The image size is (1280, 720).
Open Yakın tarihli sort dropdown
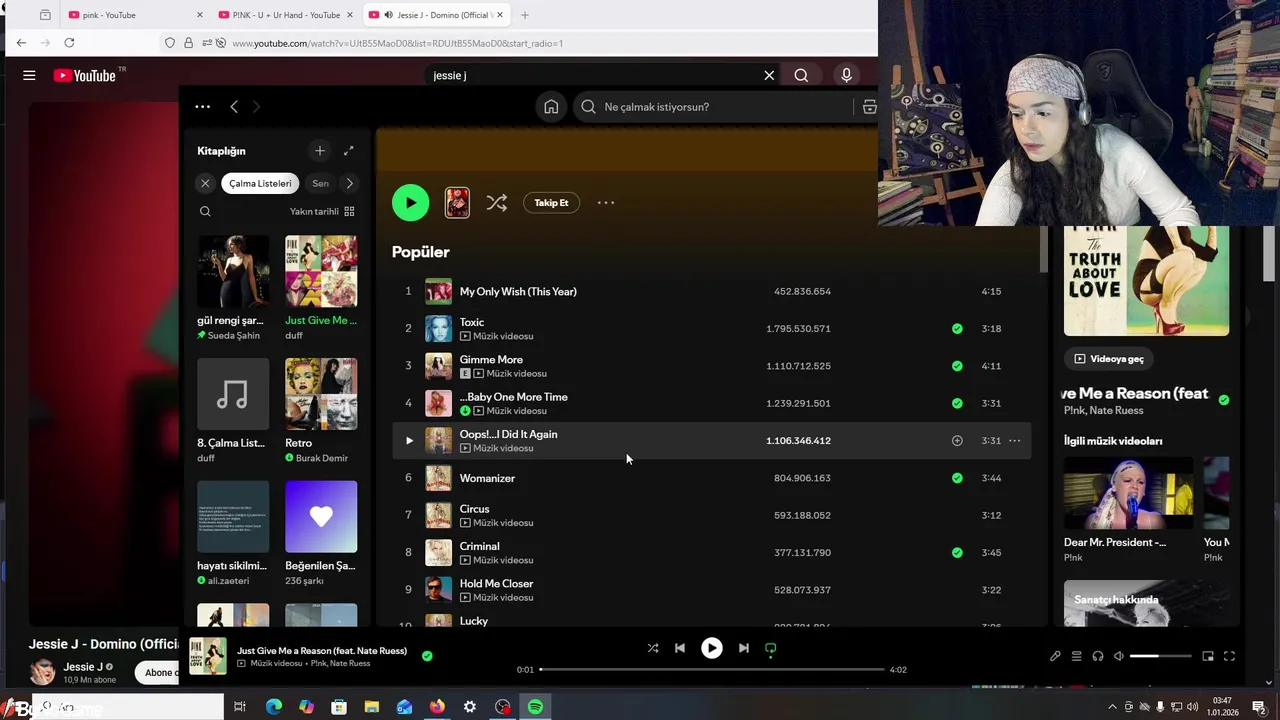322,211
